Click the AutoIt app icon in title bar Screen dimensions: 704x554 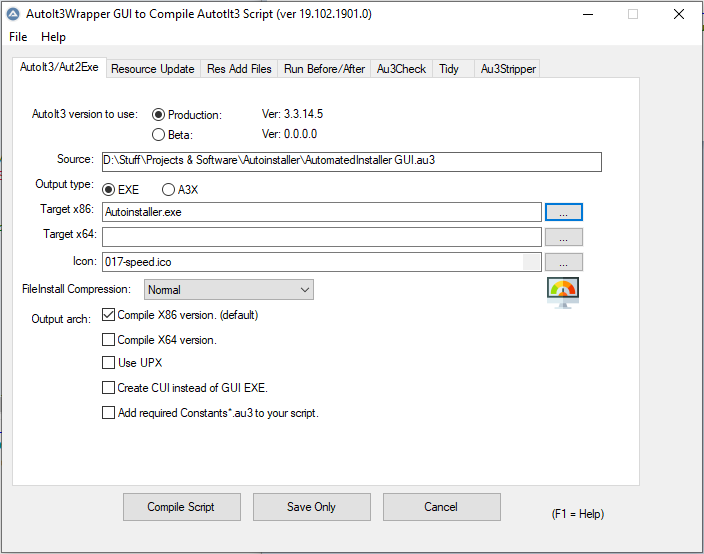coord(13,14)
